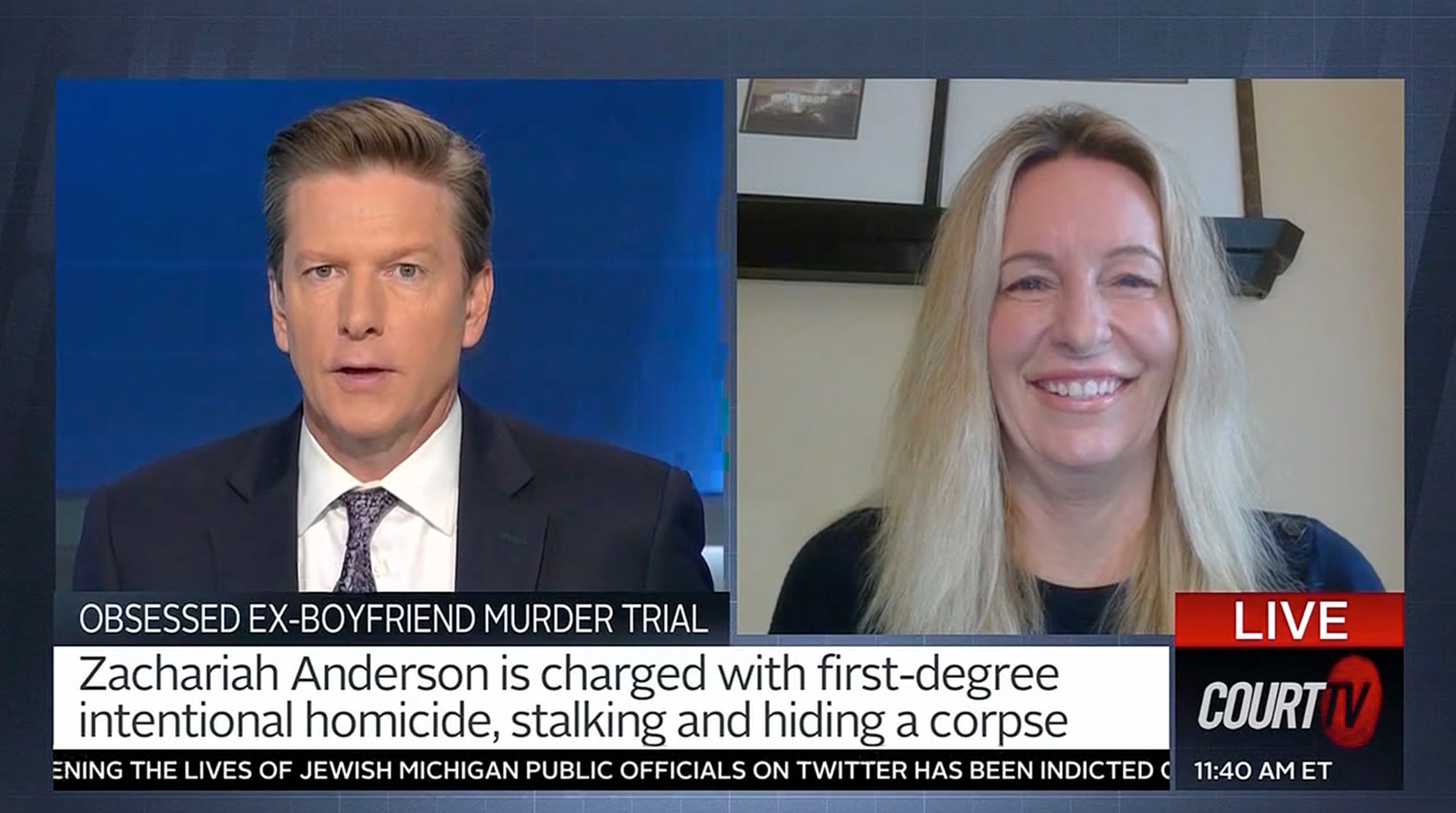Click the red LIVE badge
The width and height of the screenshot is (1456, 813).
1289,620
